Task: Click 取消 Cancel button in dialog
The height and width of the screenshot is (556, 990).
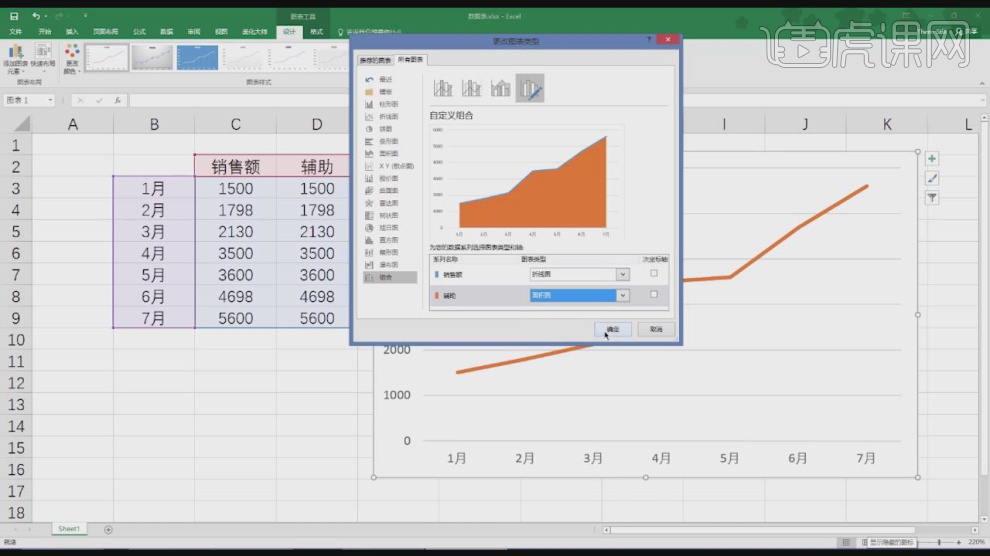Action: pyautogui.click(x=656, y=329)
